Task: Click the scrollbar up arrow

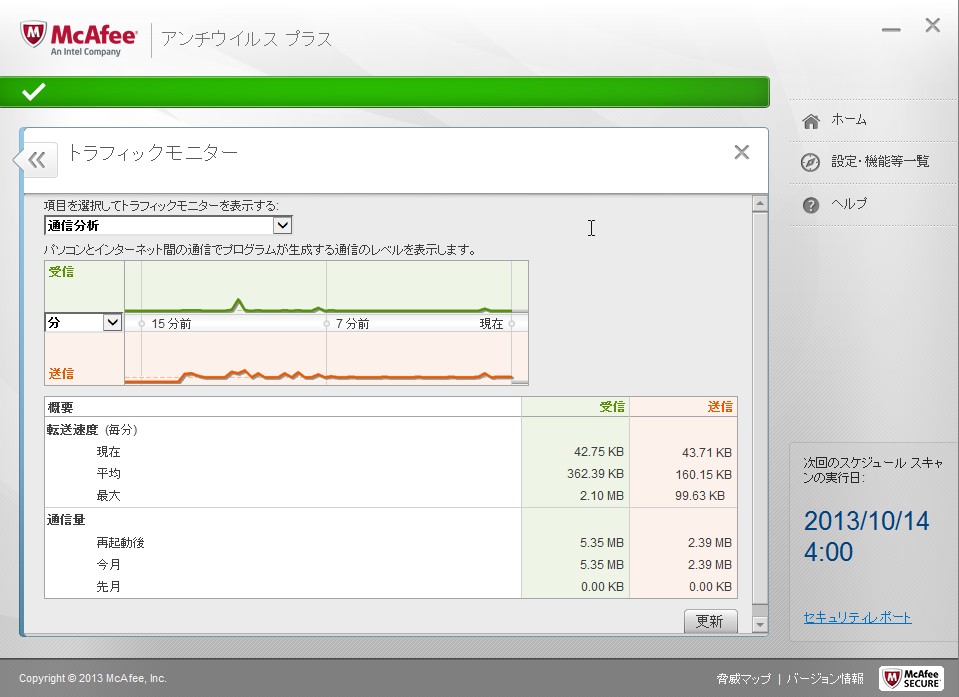Action: [x=760, y=204]
